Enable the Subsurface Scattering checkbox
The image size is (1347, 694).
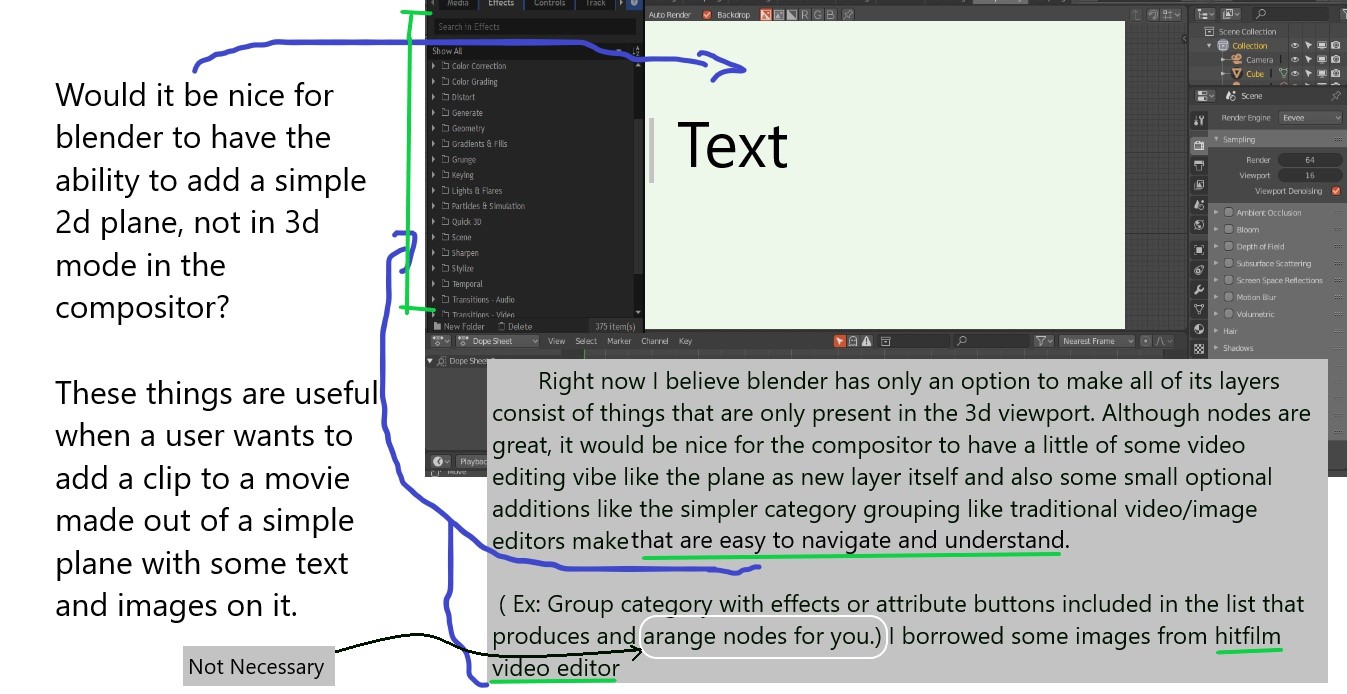[1228, 264]
